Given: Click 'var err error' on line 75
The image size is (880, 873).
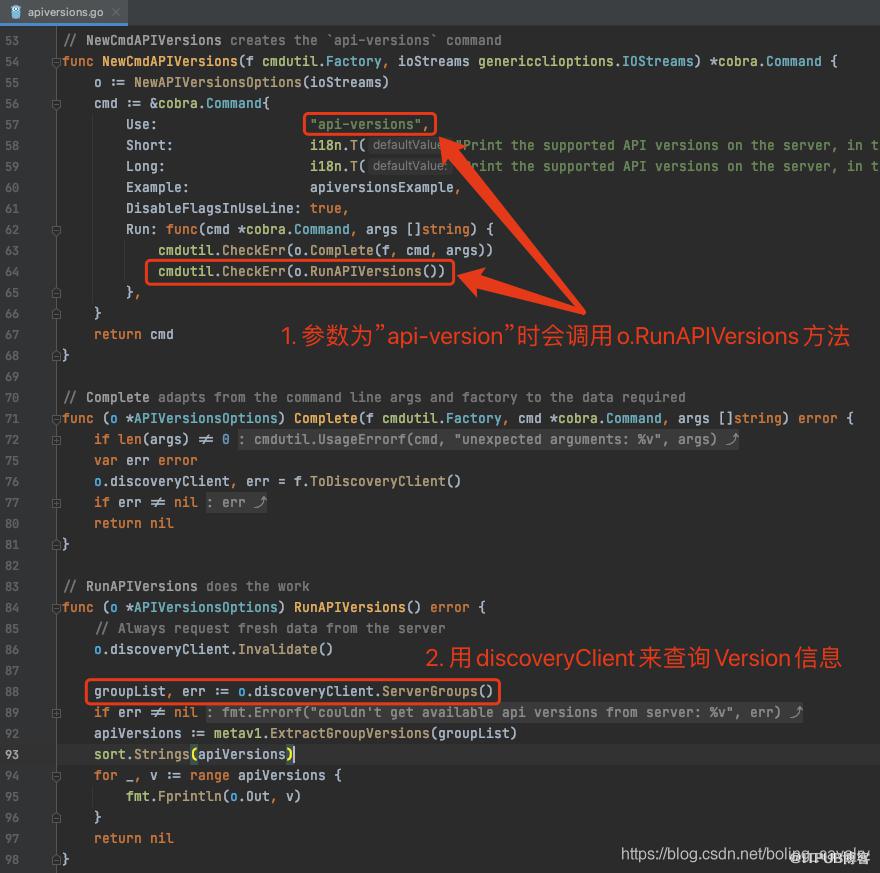Looking at the screenshot, I should click(x=146, y=461).
